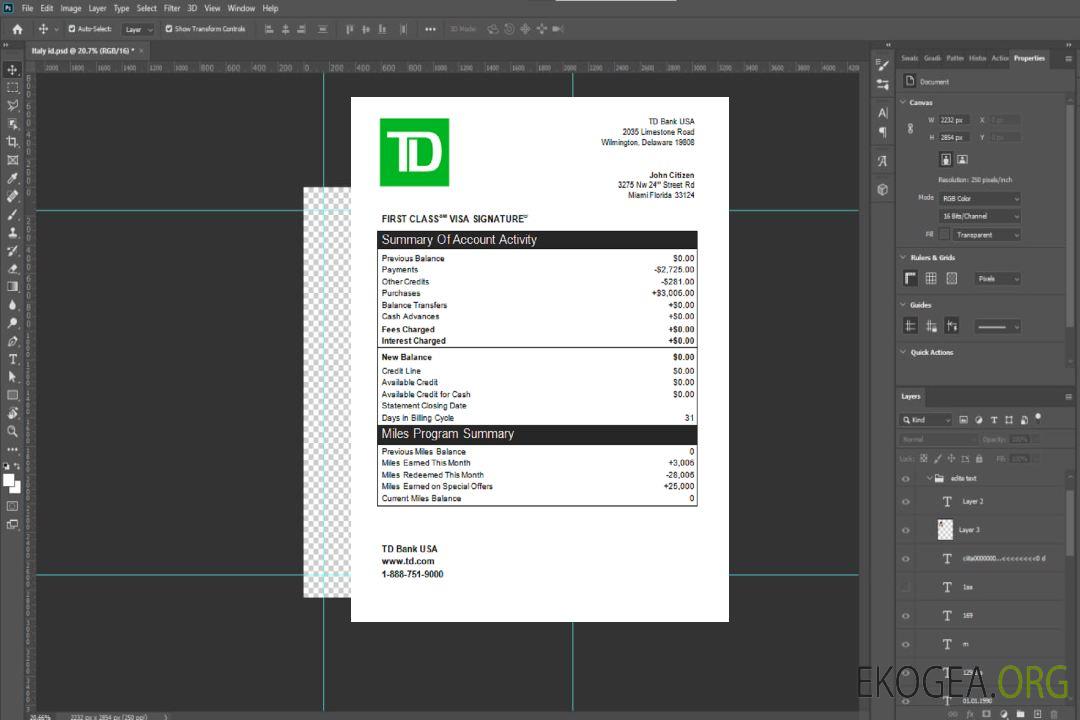Hide Layer 3 visibility eye
The width and height of the screenshot is (1080, 720).
tap(906, 531)
